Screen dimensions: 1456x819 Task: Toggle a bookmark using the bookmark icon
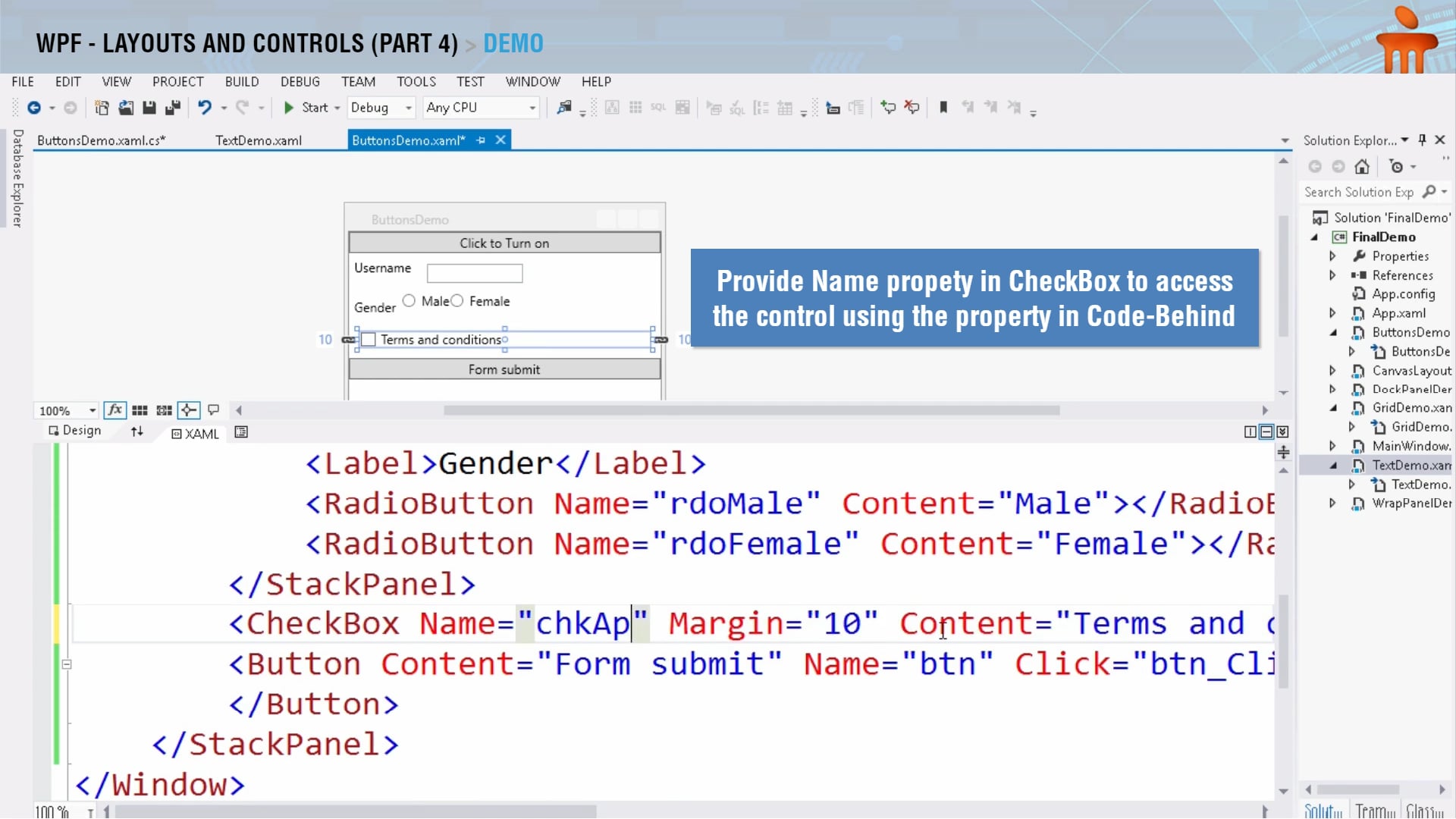point(943,108)
